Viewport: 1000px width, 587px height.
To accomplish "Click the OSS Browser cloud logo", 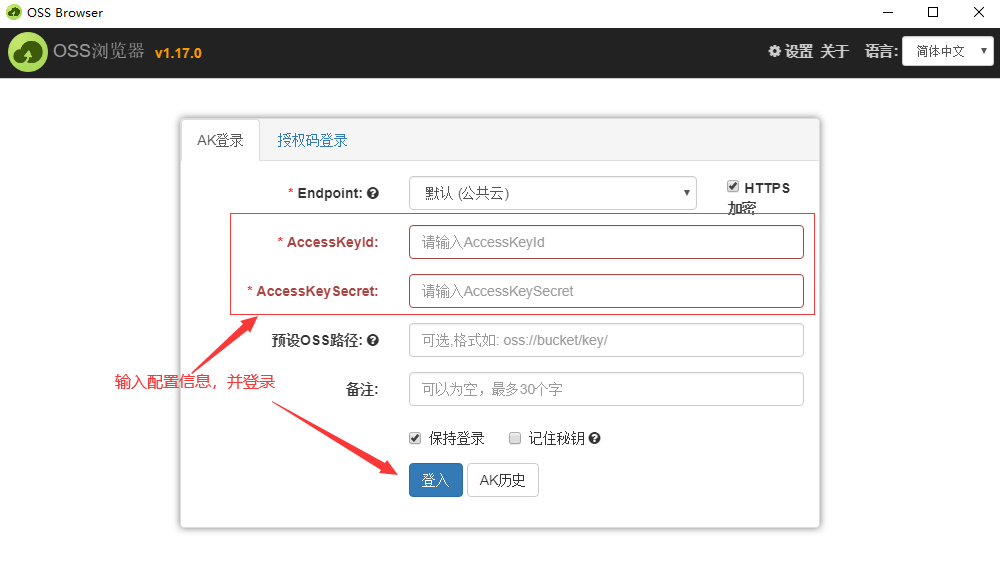I will pos(27,52).
